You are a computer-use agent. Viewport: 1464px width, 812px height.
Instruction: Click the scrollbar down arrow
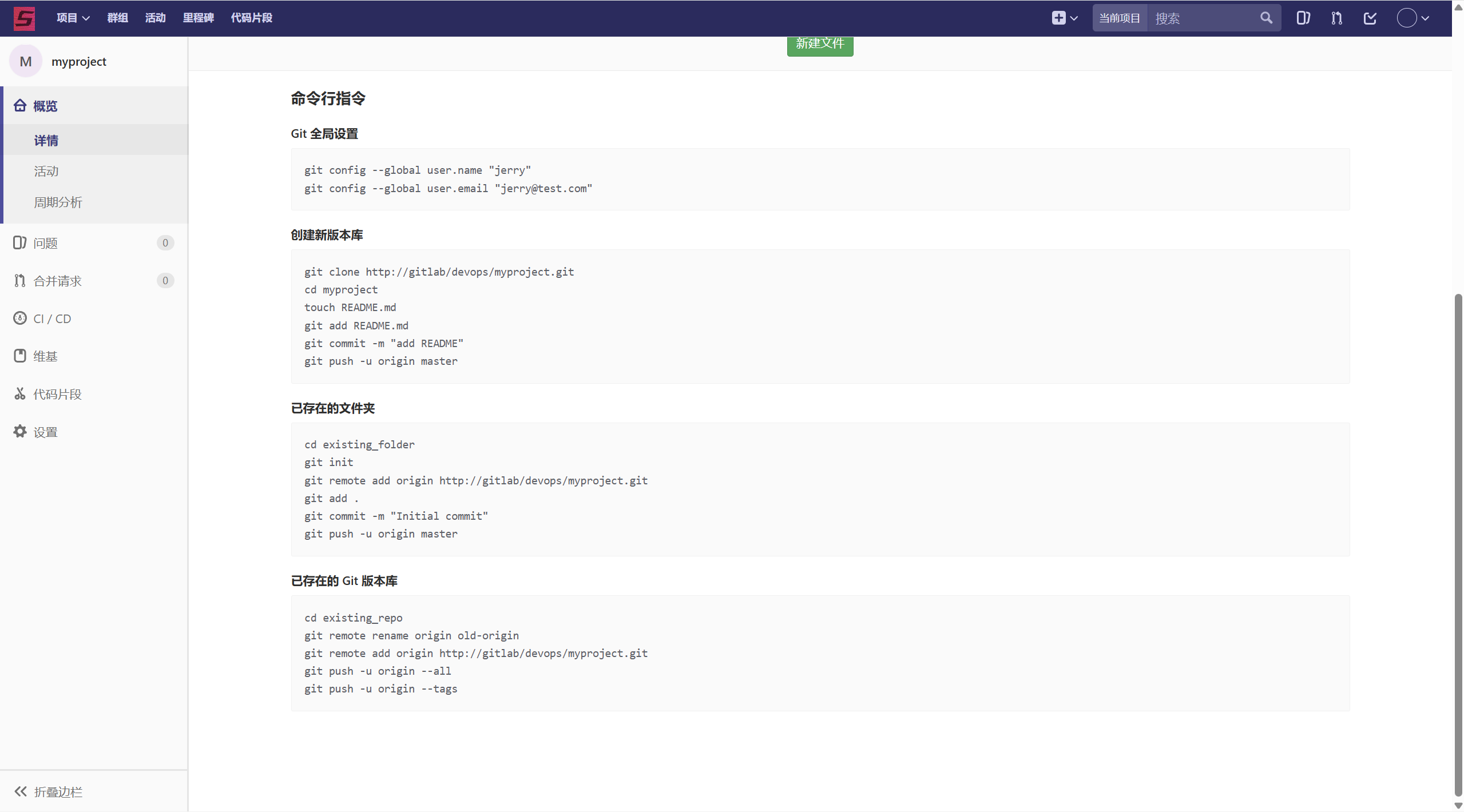click(1458, 805)
